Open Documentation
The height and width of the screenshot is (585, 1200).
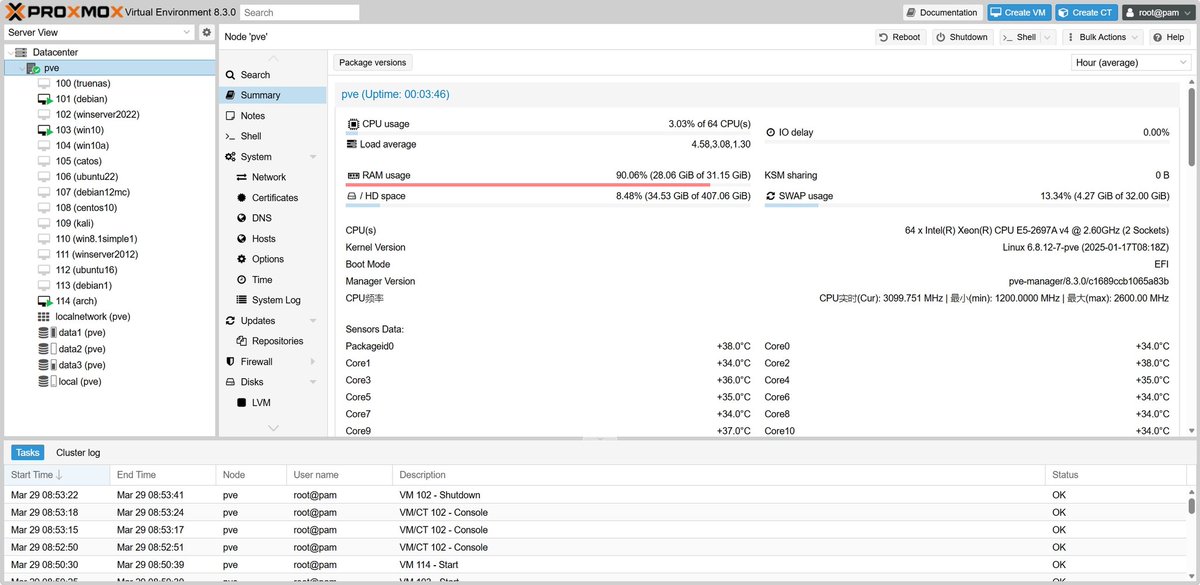click(942, 12)
